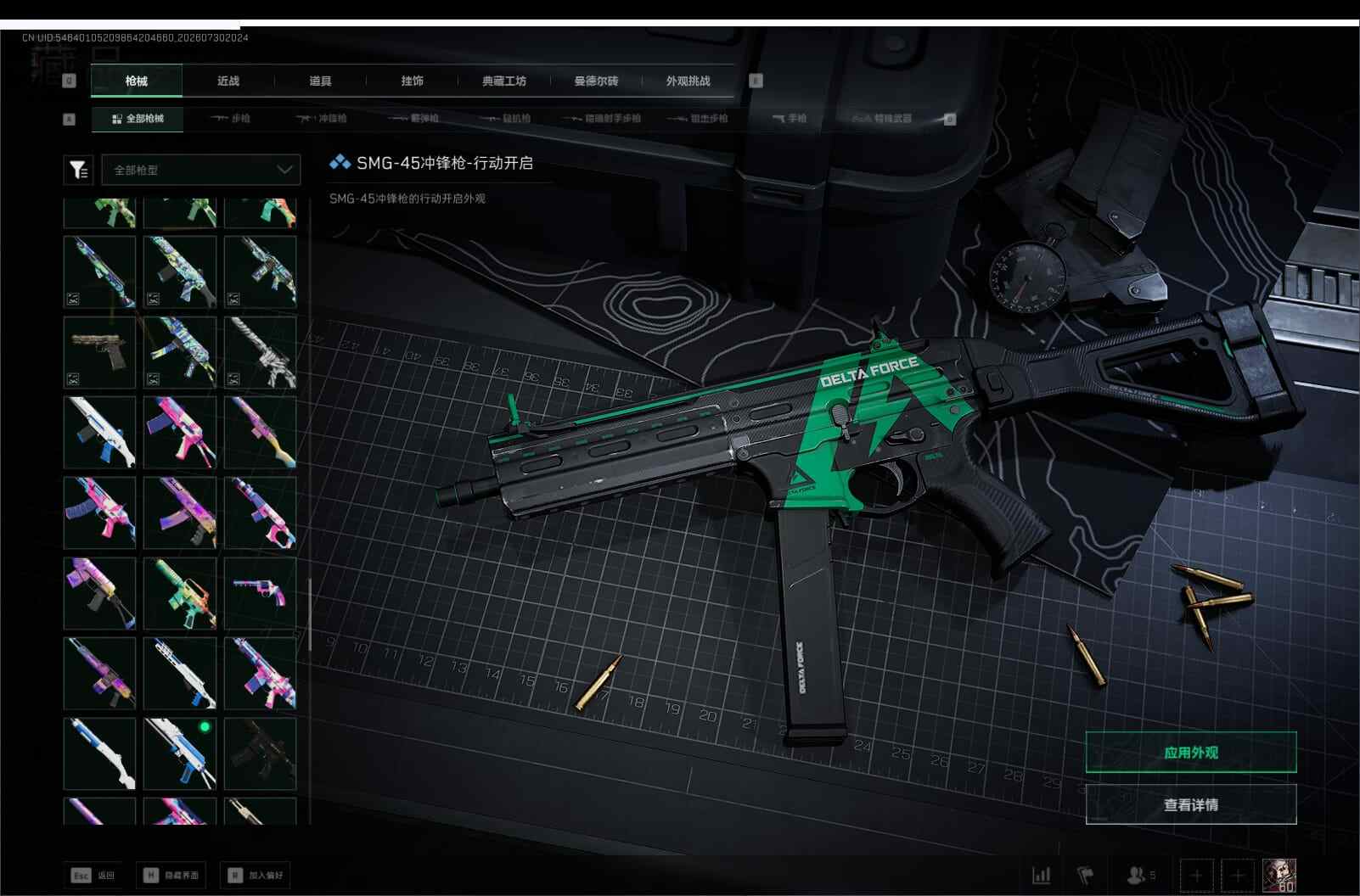The width and height of the screenshot is (1360, 896).
Task: Click the skin list scrollbar
Action: [x=310, y=615]
